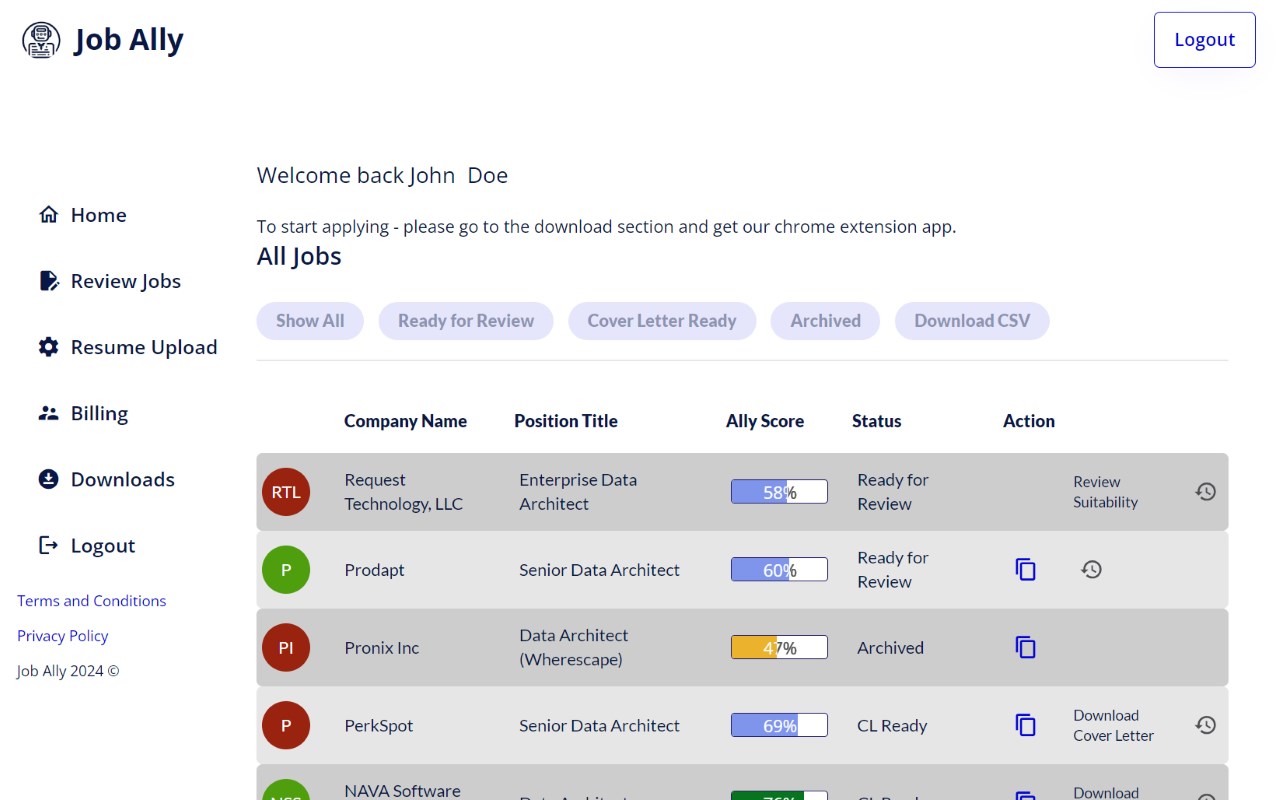The image size is (1280, 800).
Task: Select the Pronix Inc company name
Action: (382, 648)
